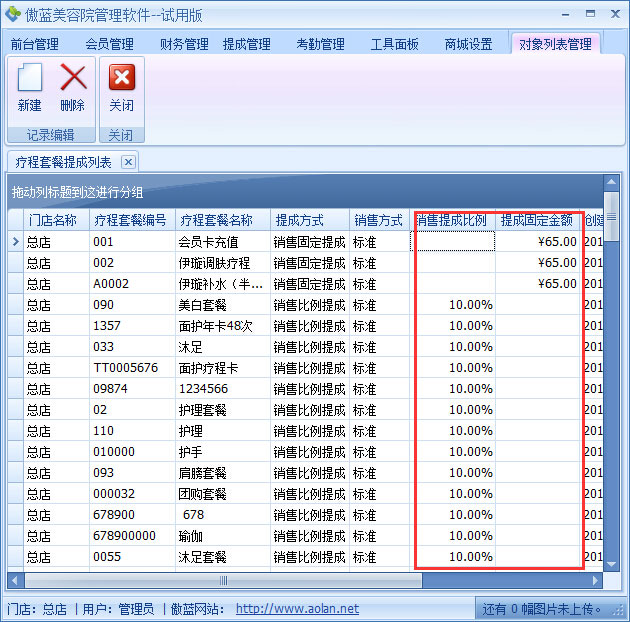Sort by 门店名称 column header
The height and width of the screenshot is (622, 630).
(57, 220)
